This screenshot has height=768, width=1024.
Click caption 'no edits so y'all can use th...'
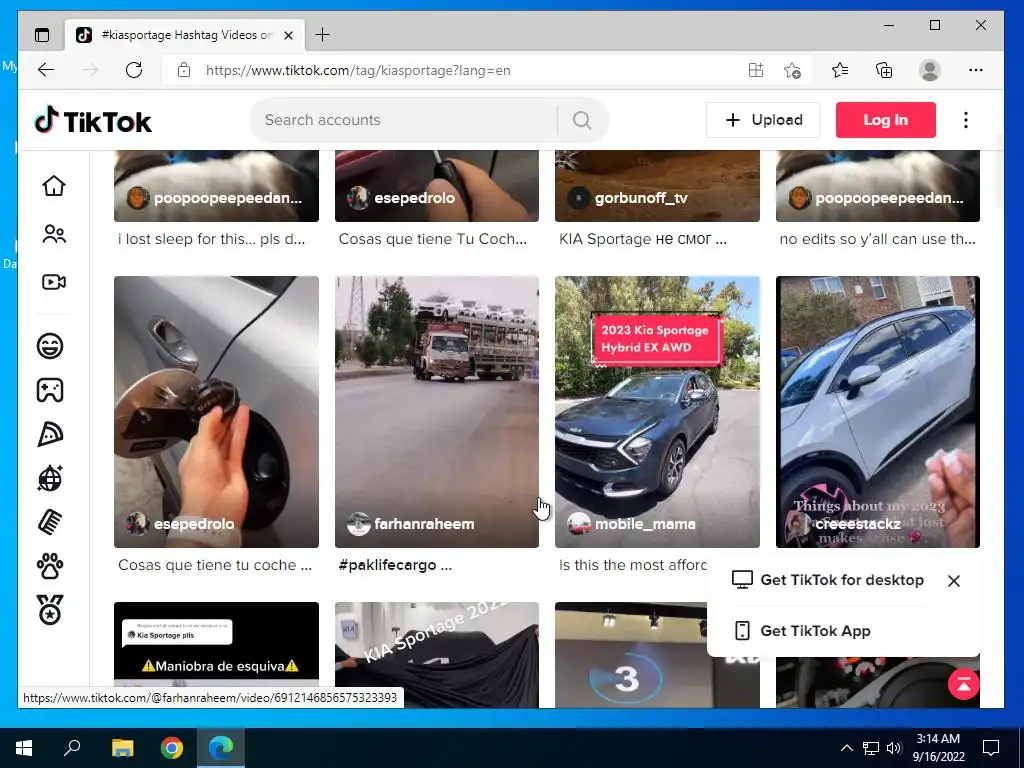(877, 239)
